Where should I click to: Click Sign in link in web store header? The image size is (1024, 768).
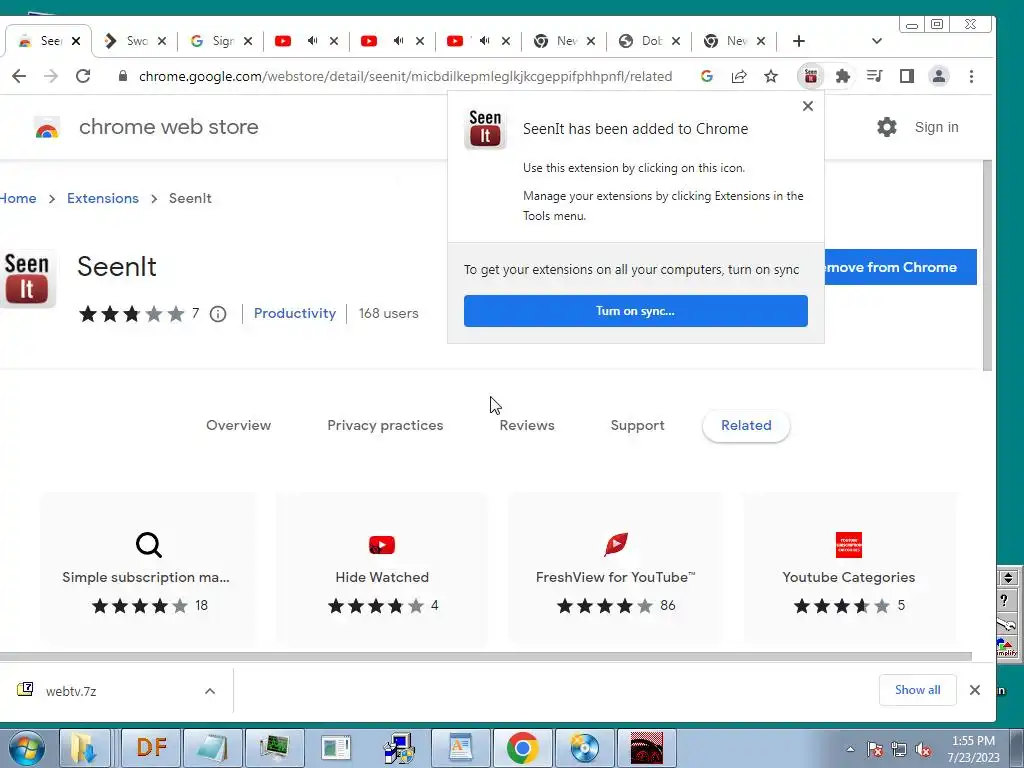pyautogui.click(x=936, y=127)
